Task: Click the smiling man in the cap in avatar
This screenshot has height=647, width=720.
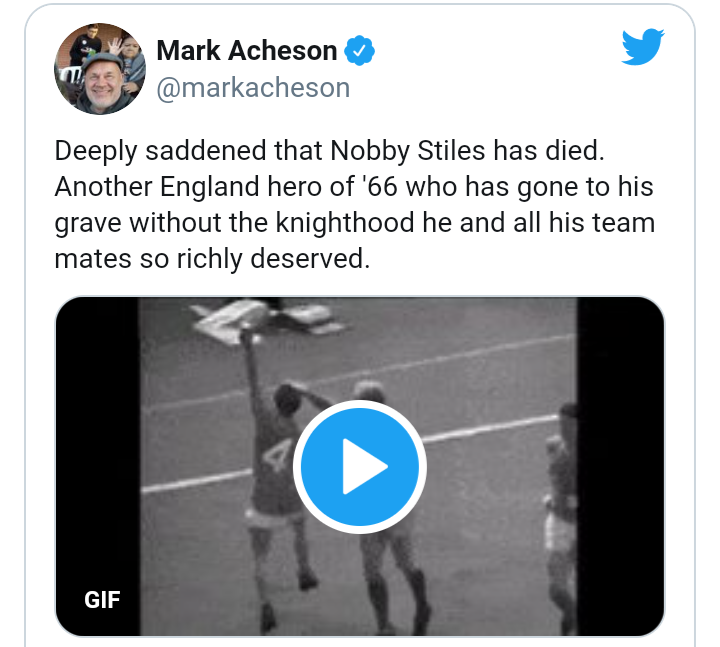Action: point(102,85)
